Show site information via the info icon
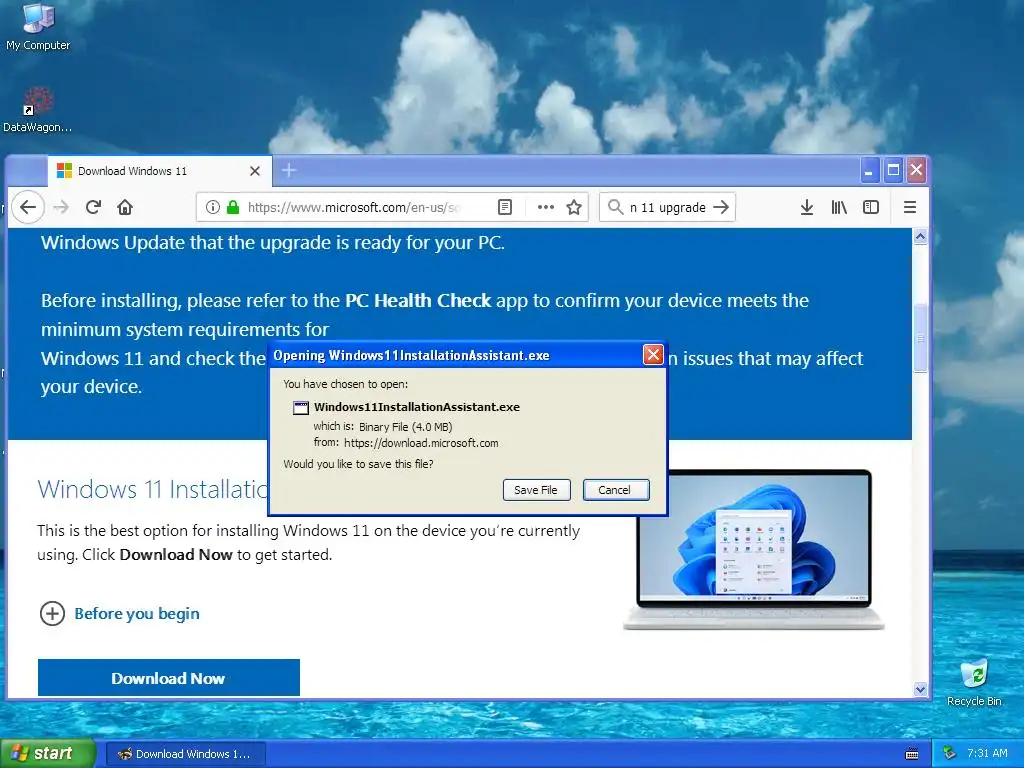 click(212, 207)
